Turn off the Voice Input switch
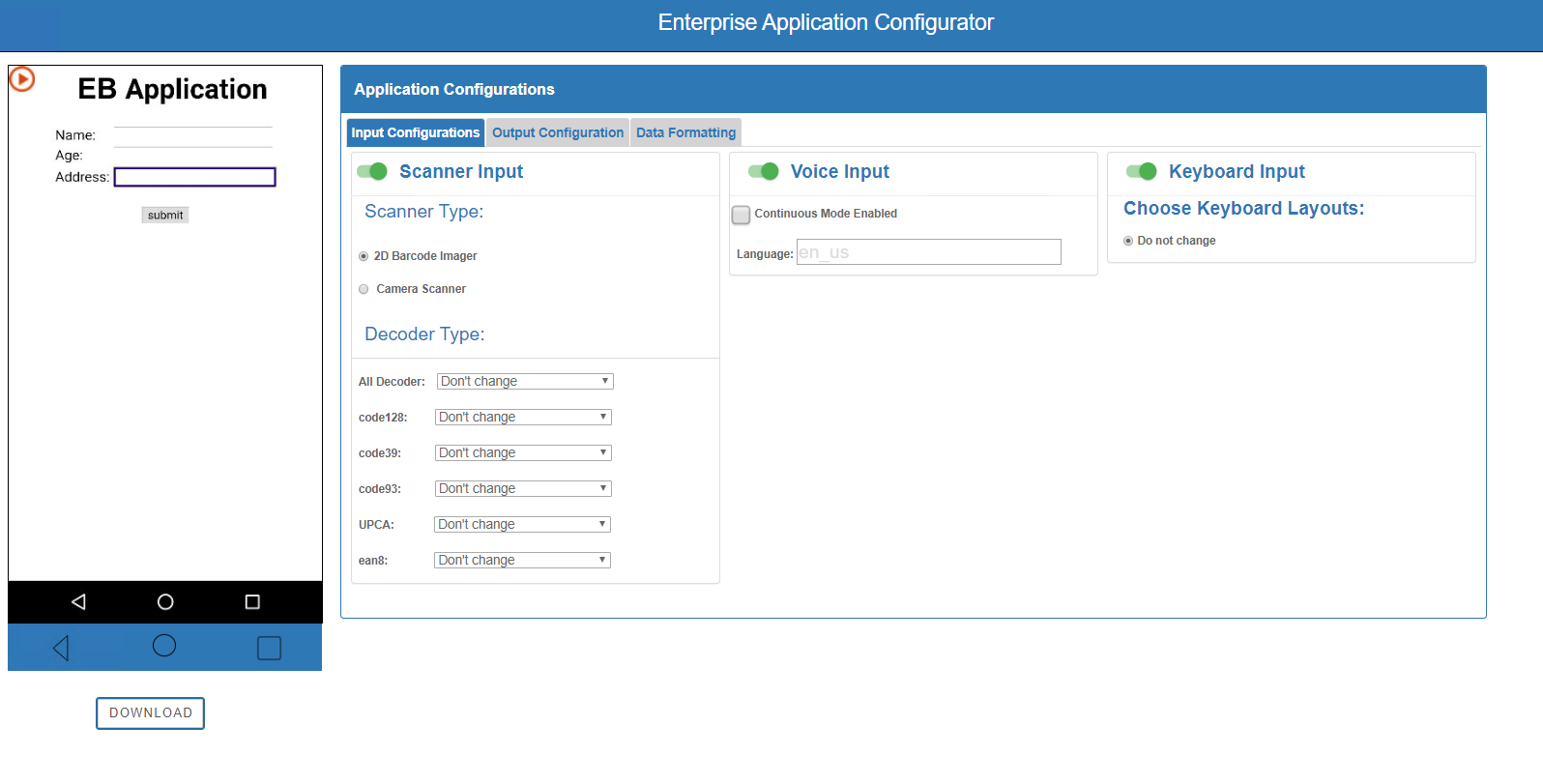The height and width of the screenshot is (784, 1543). click(763, 171)
